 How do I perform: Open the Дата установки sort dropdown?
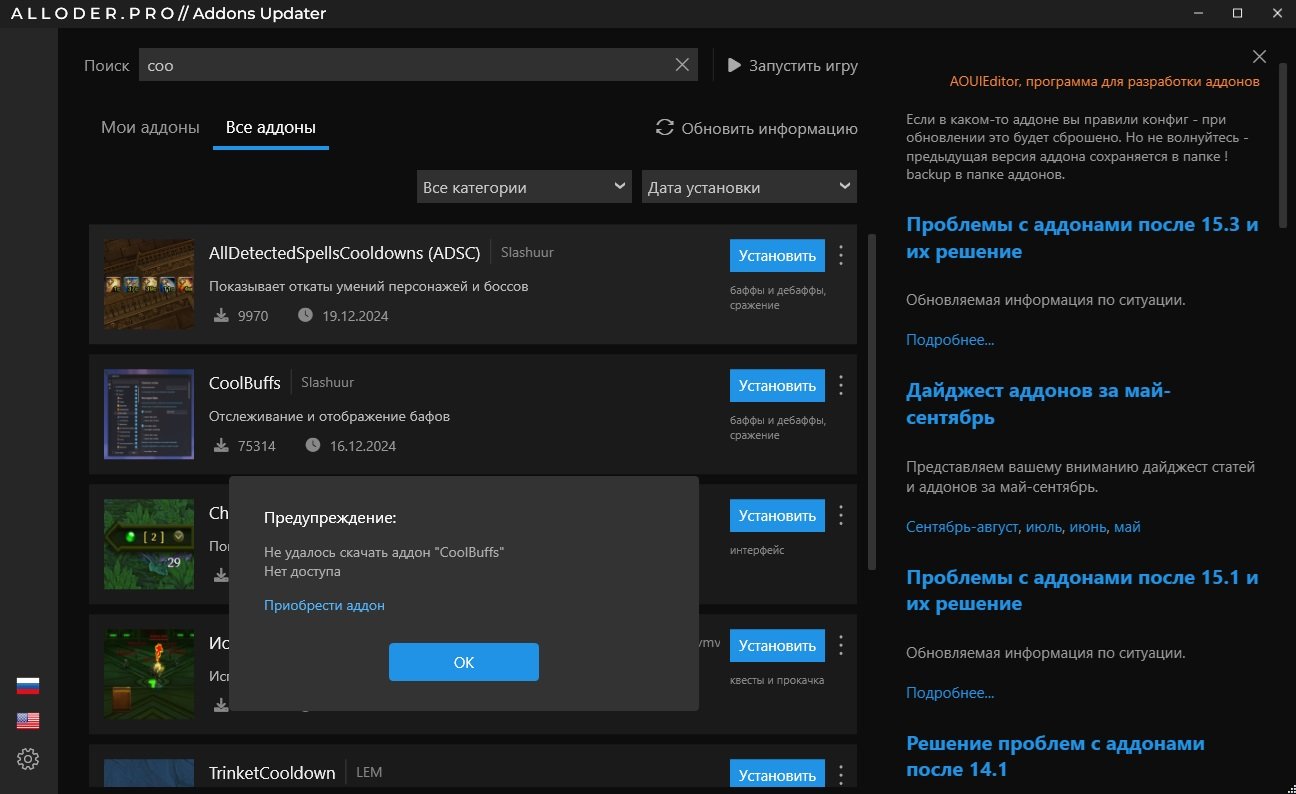click(x=749, y=187)
